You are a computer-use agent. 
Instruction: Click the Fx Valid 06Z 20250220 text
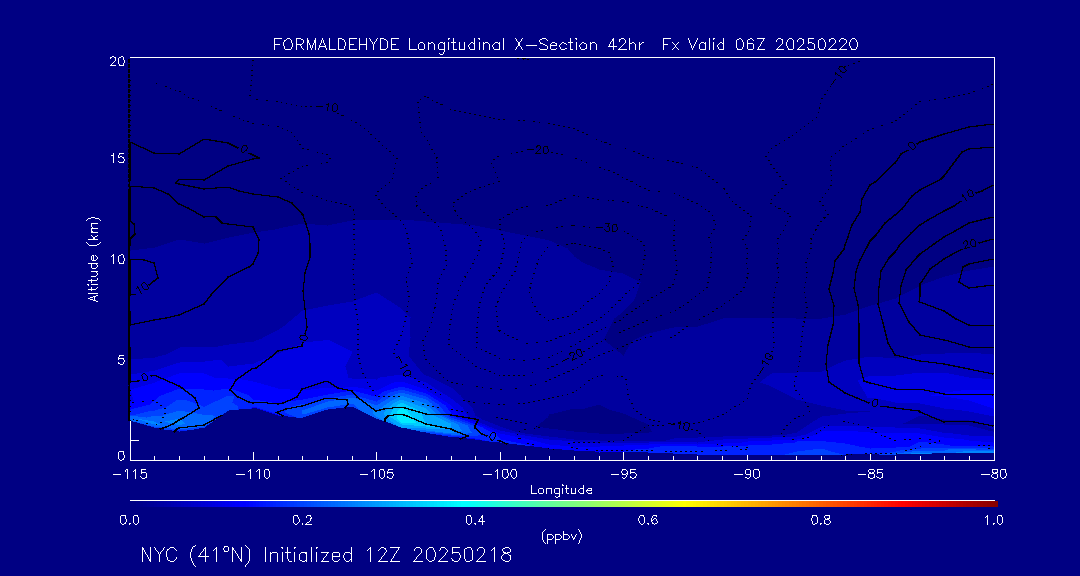[760, 45]
